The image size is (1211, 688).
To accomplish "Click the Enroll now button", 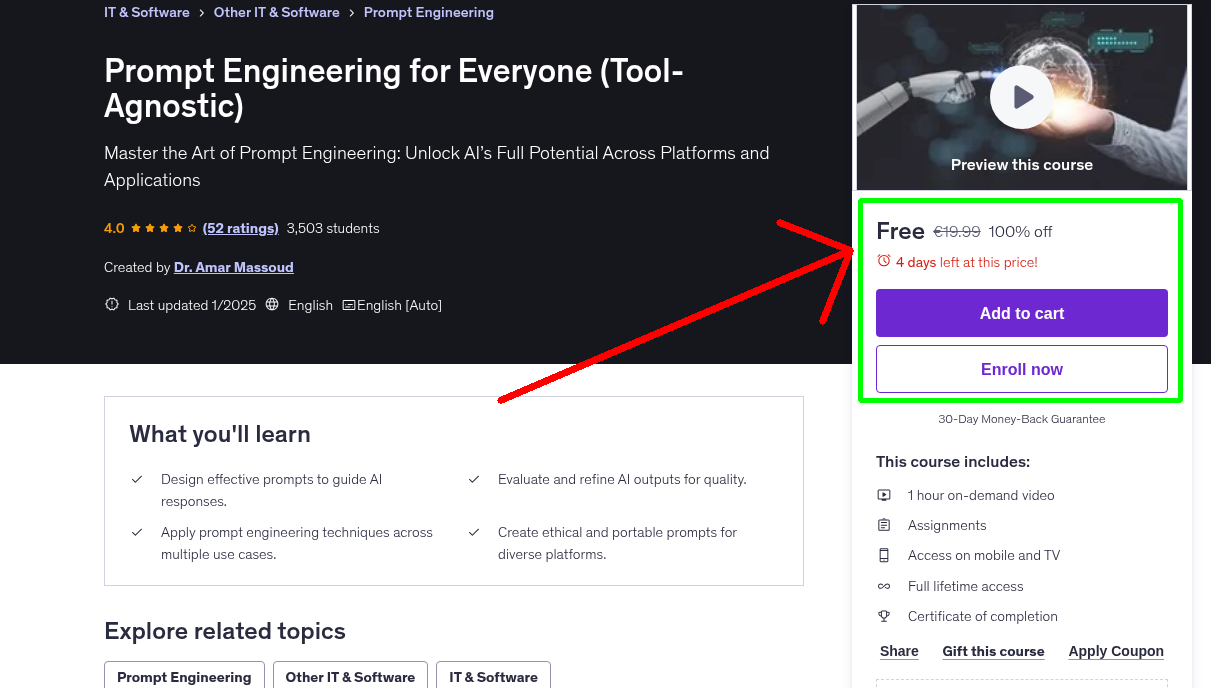I will pos(1022,369).
